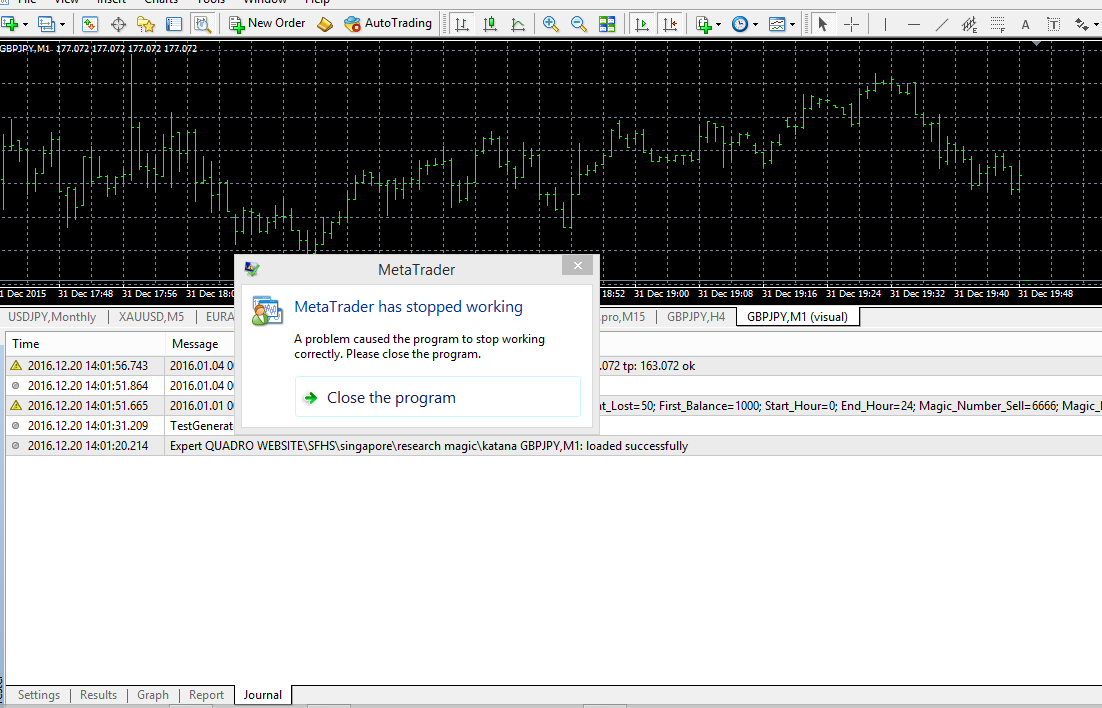
Task: Expand the Arrows dropdown arrow
Action: (x=1096, y=25)
